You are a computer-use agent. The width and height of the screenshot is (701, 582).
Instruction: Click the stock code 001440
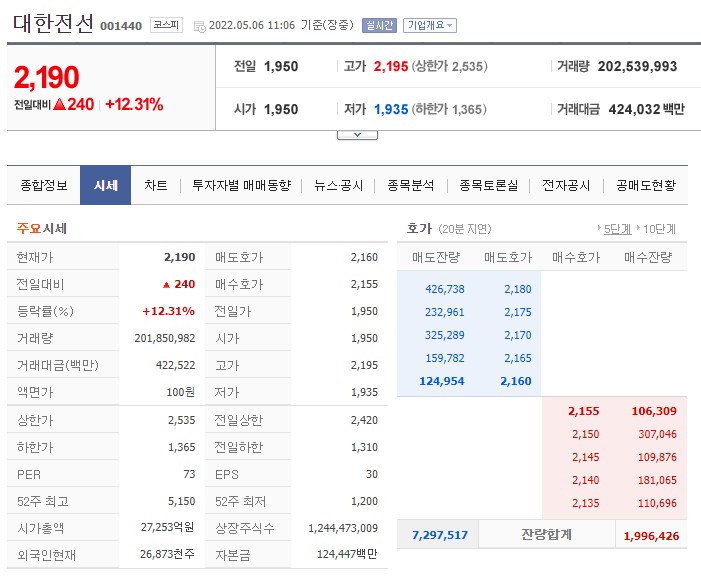click(x=121, y=26)
